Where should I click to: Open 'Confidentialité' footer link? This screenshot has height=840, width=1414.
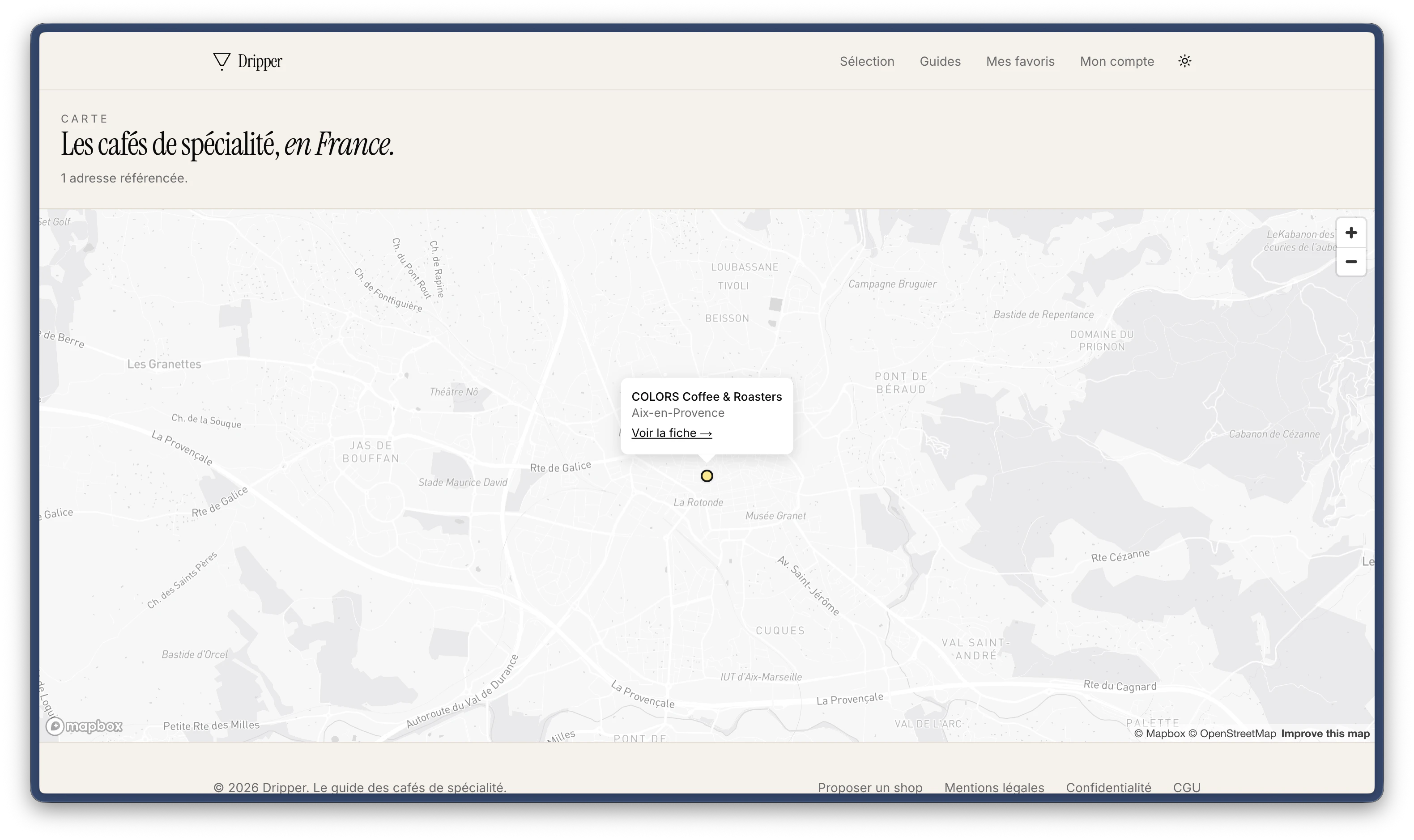1108,787
